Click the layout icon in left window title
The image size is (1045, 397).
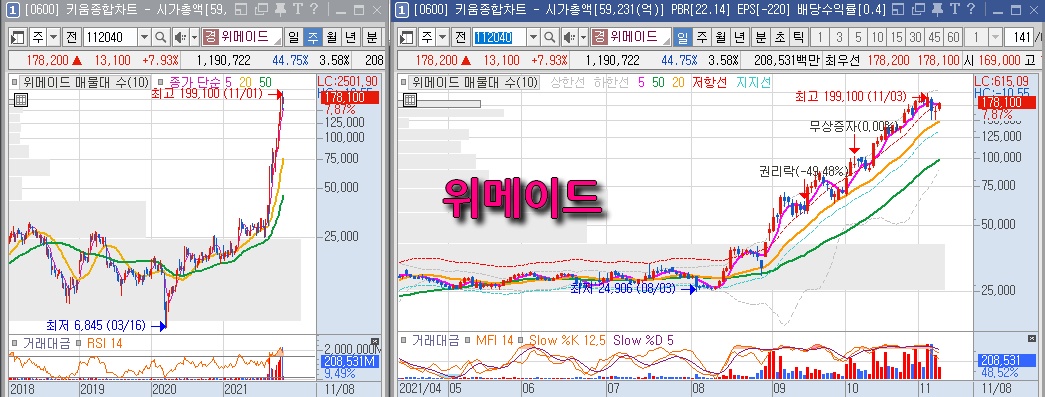click(x=242, y=9)
